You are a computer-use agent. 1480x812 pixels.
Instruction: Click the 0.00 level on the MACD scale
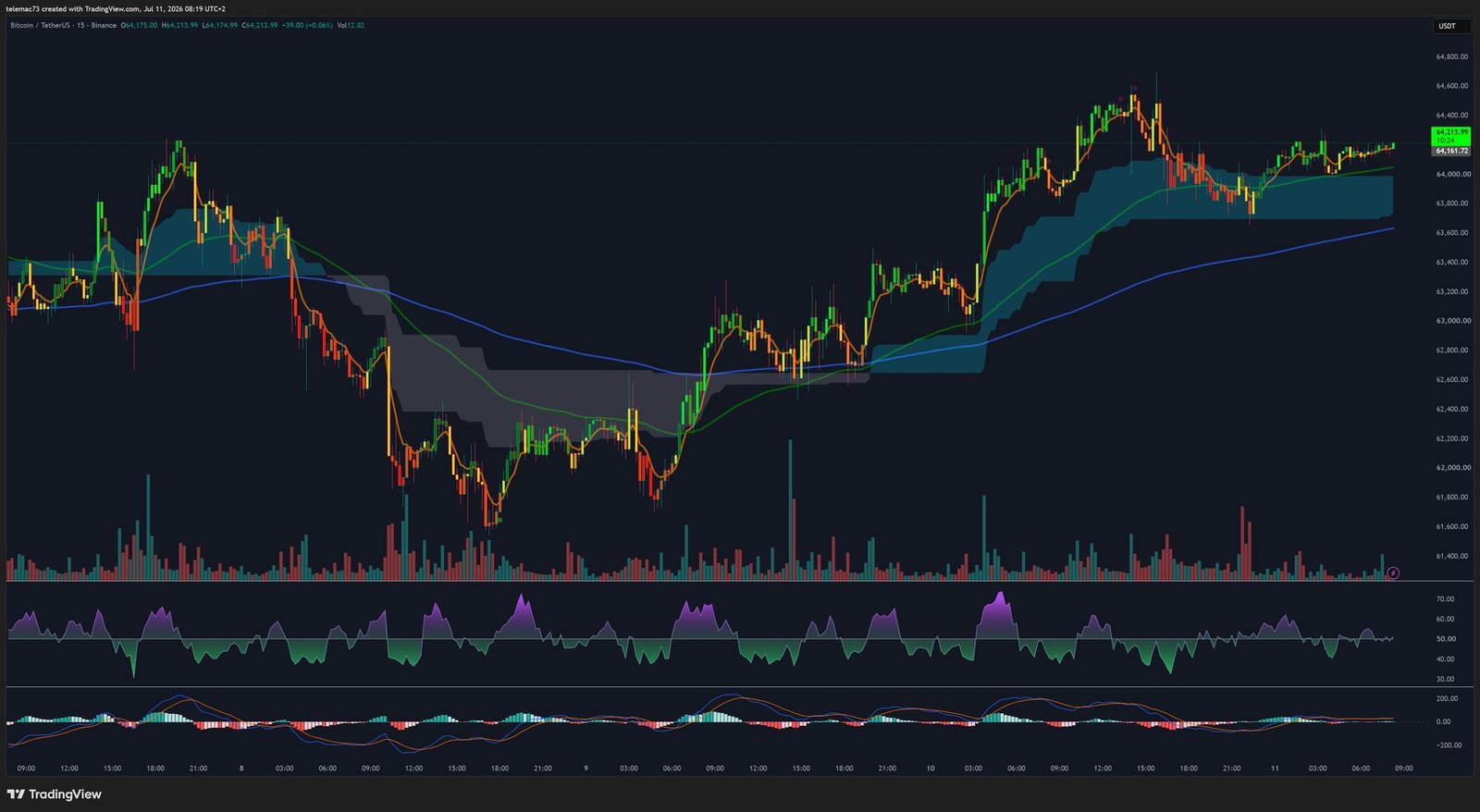(1443, 721)
